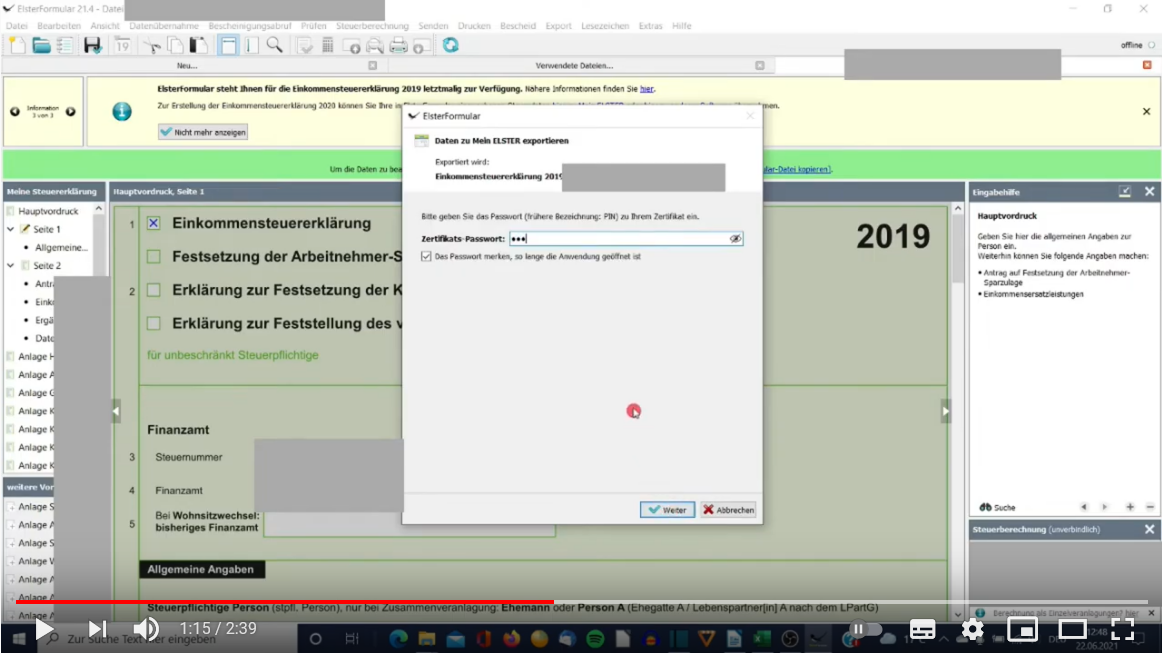
Task: Enable miniplayer mode in video
Action: [x=1022, y=629]
